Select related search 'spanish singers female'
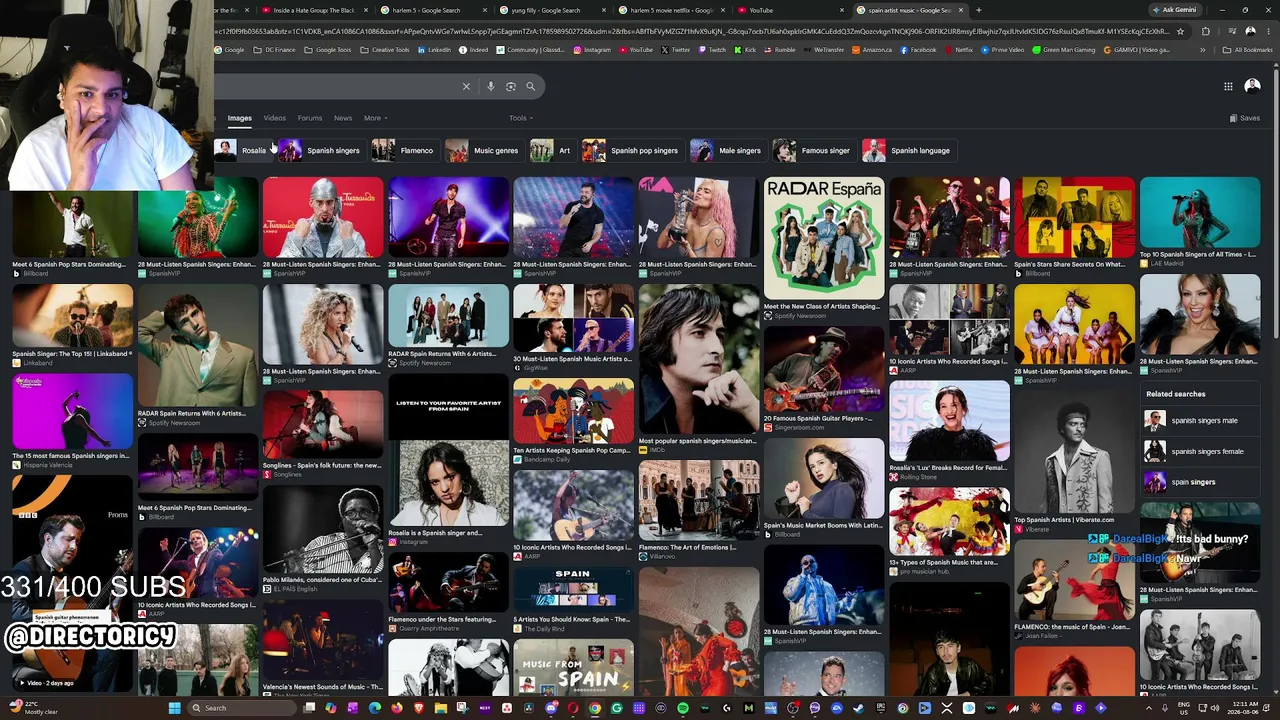1280x720 pixels. pos(1201,451)
